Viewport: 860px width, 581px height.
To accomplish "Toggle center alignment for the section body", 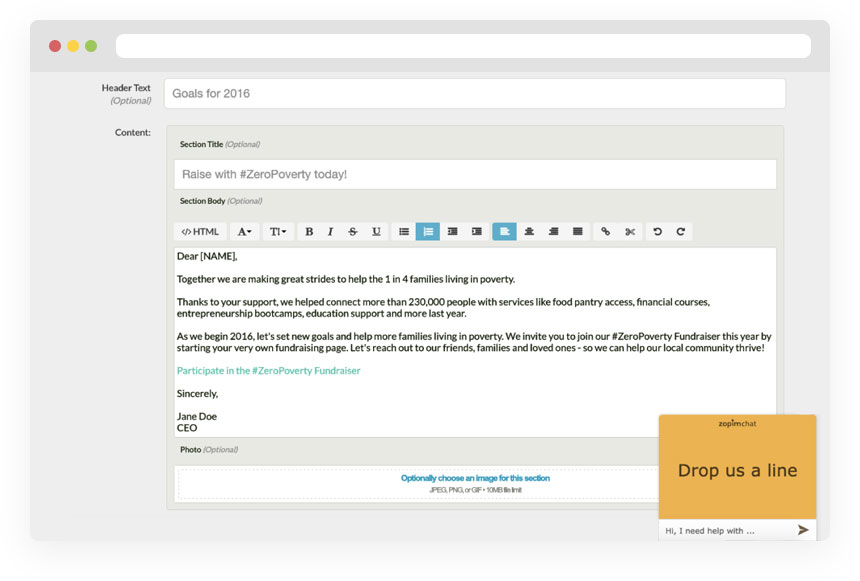I will tap(528, 231).
